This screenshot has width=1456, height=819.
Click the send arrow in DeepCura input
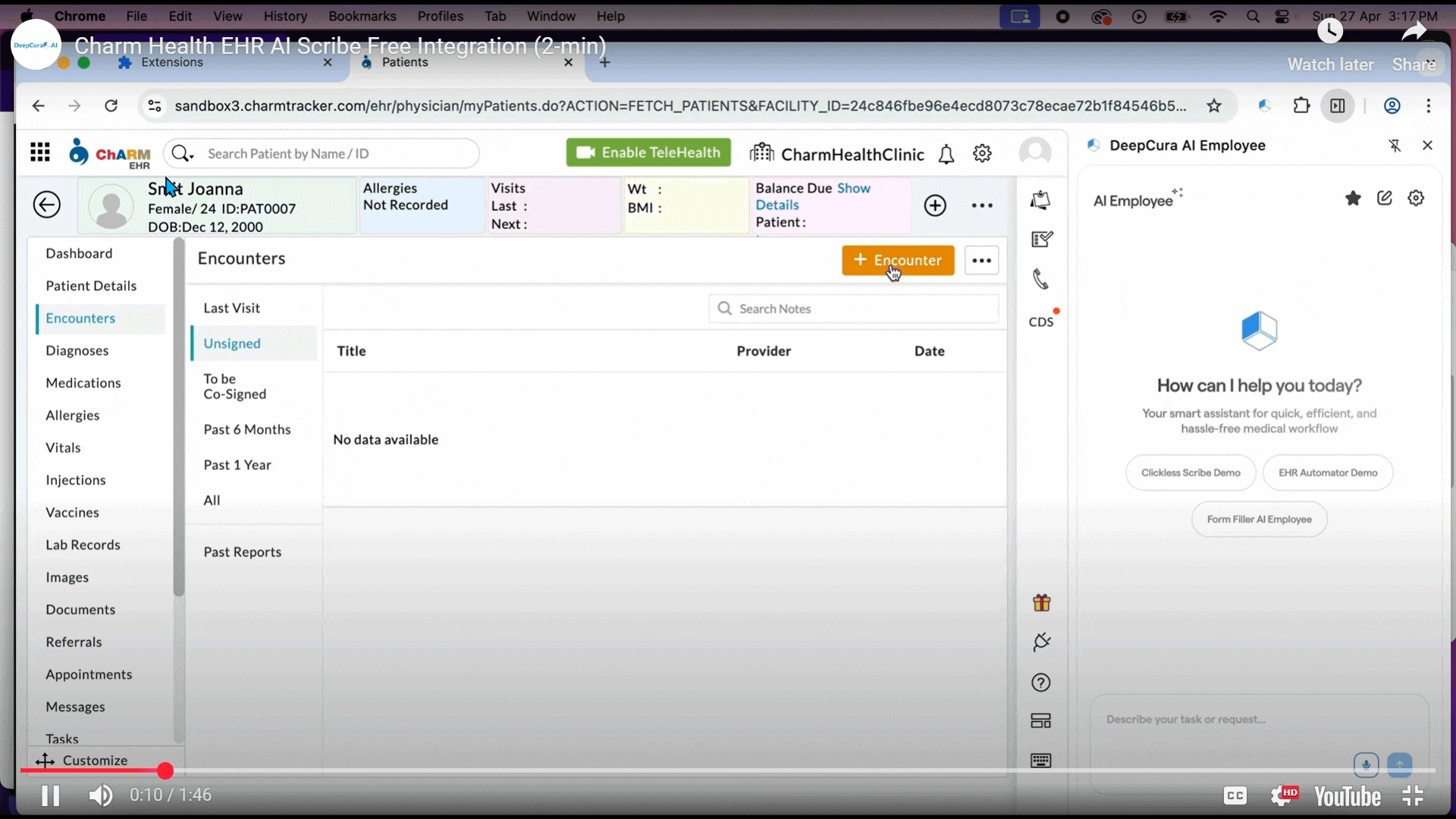click(1399, 764)
